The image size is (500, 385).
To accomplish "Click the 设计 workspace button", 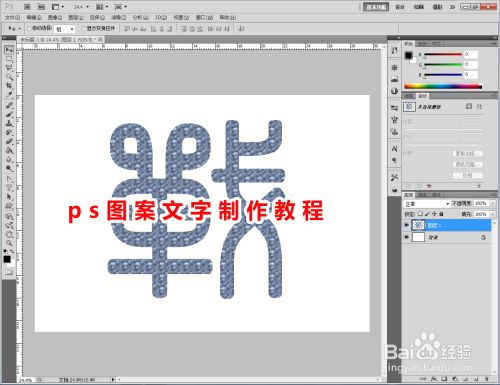I will pyautogui.click(x=399, y=7).
